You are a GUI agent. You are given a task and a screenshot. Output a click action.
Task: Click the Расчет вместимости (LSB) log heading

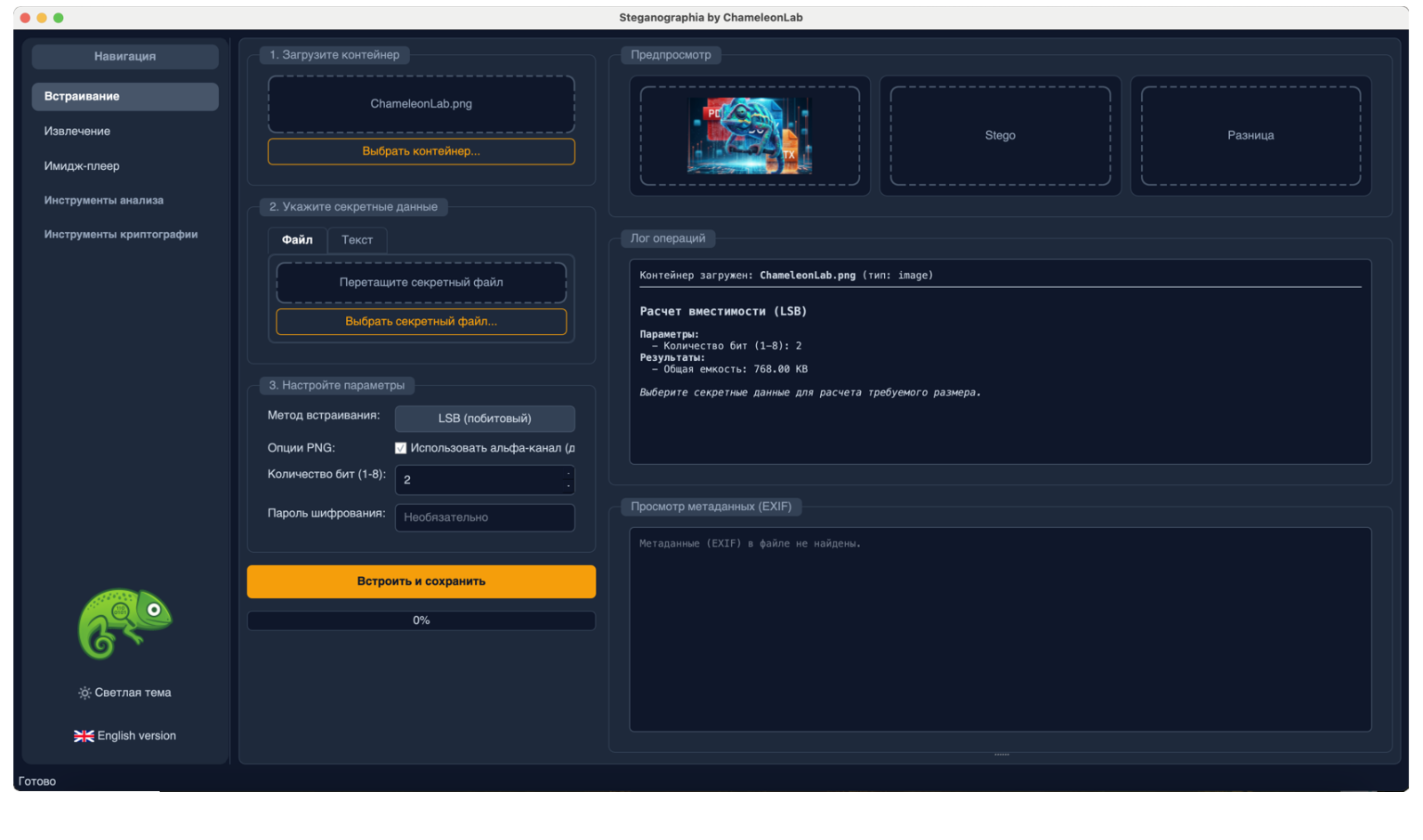[x=723, y=311]
